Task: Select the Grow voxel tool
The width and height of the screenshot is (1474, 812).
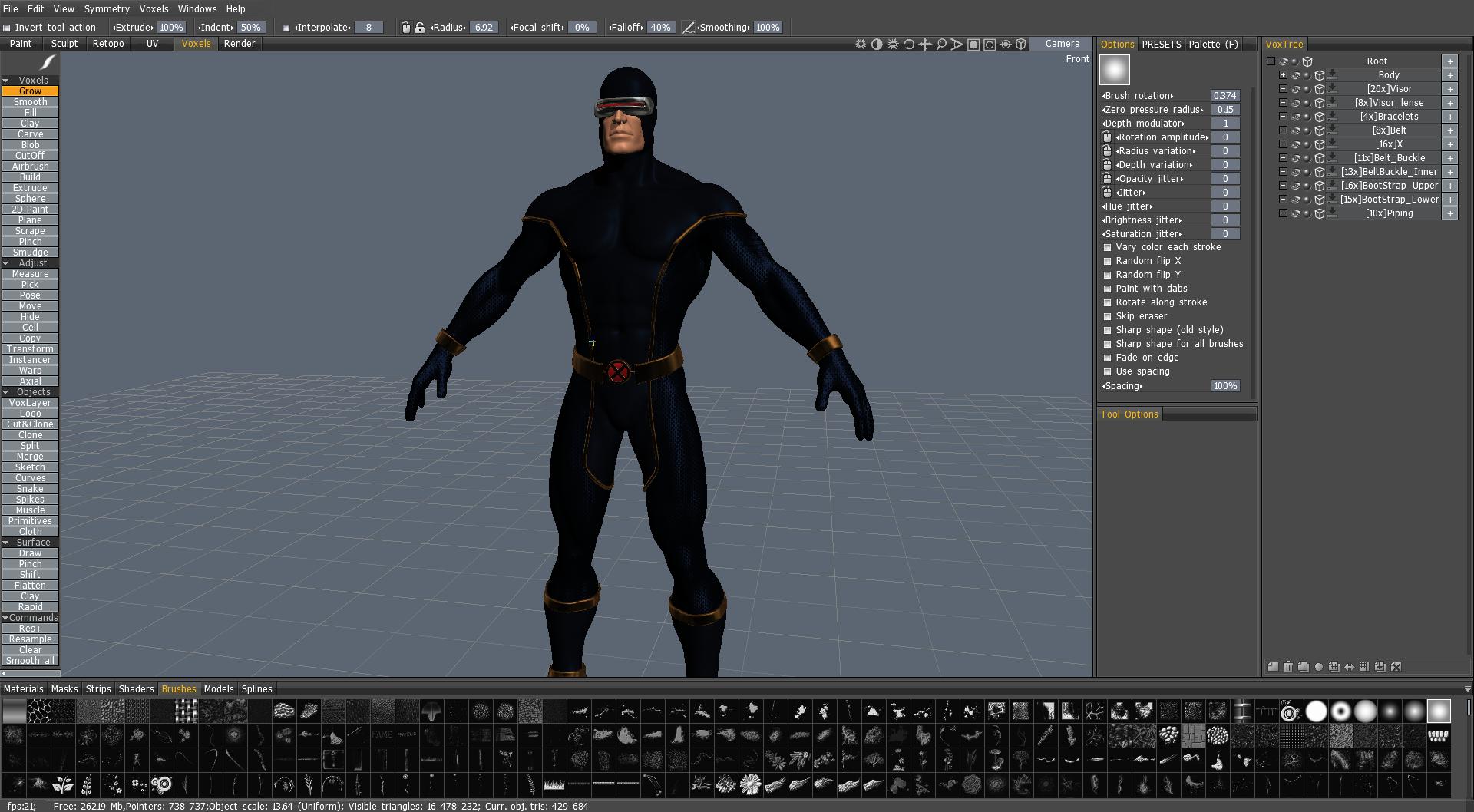Action: [30, 91]
